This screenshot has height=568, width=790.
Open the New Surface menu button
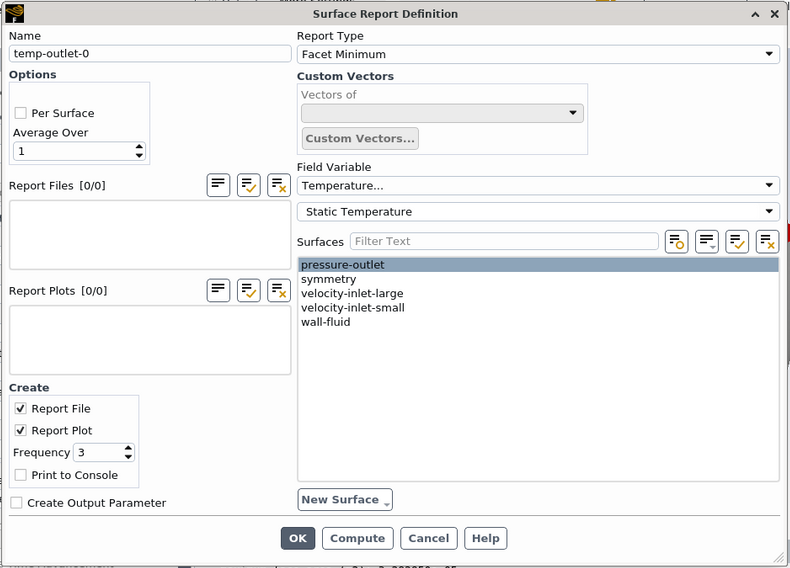pyautogui.click(x=345, y=500)
